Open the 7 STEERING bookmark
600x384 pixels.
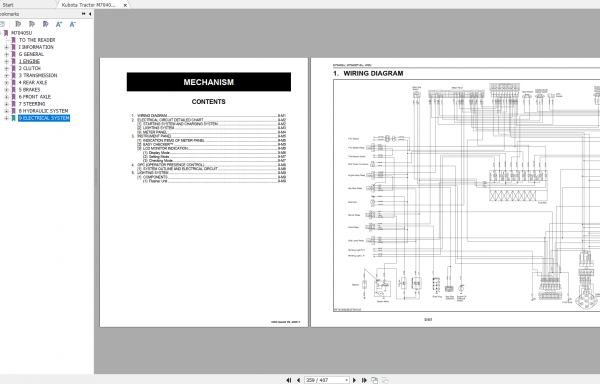[32, 104]
